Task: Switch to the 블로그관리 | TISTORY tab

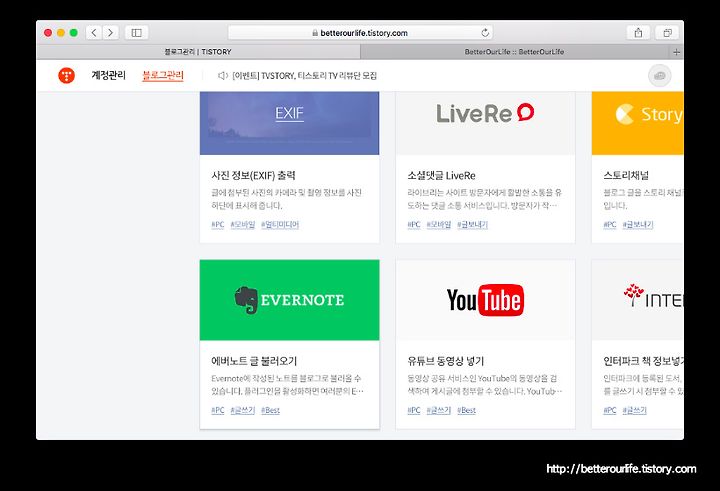Action: (x=198, y=52)
